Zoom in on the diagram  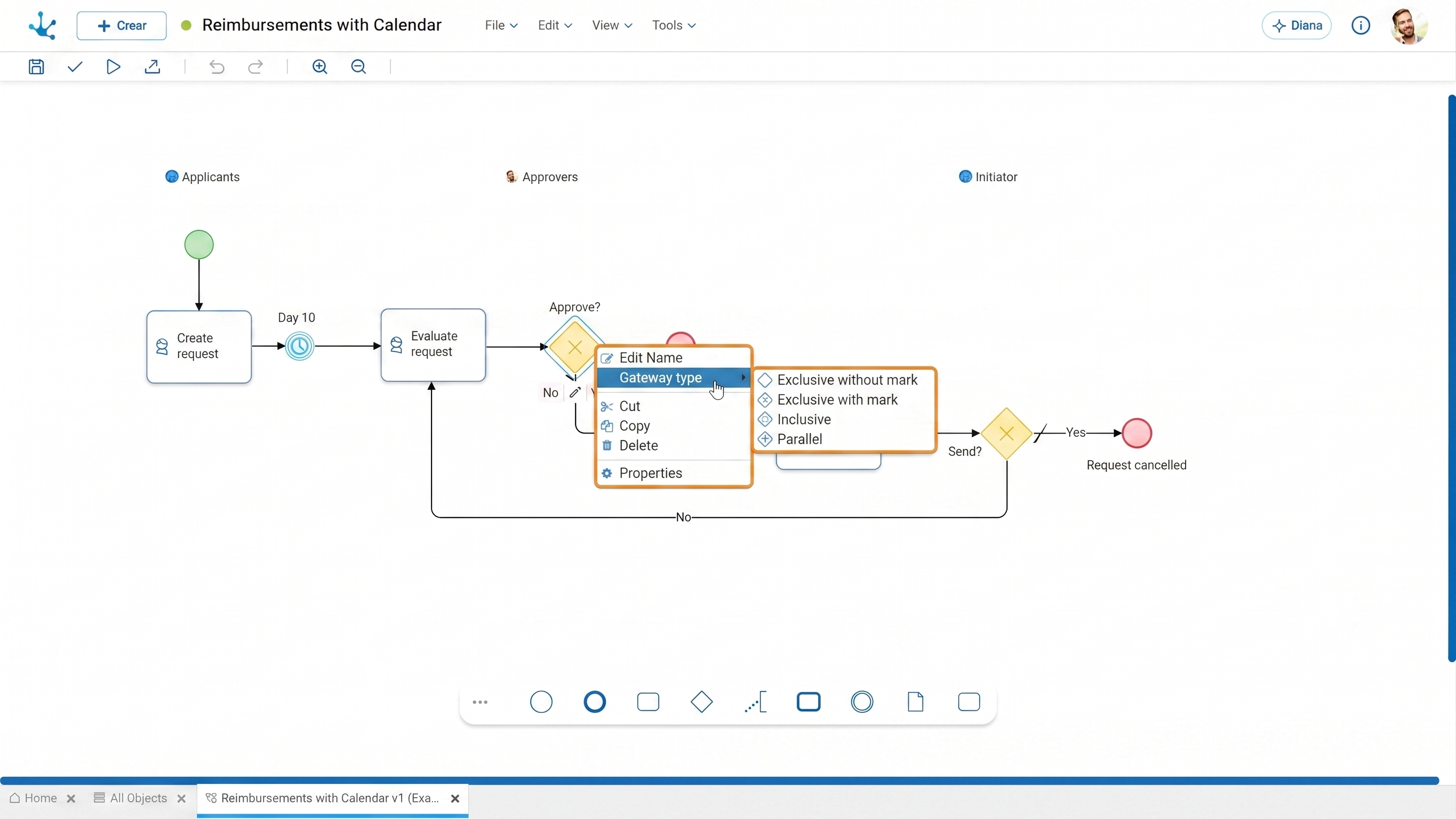tap(320, 67)
